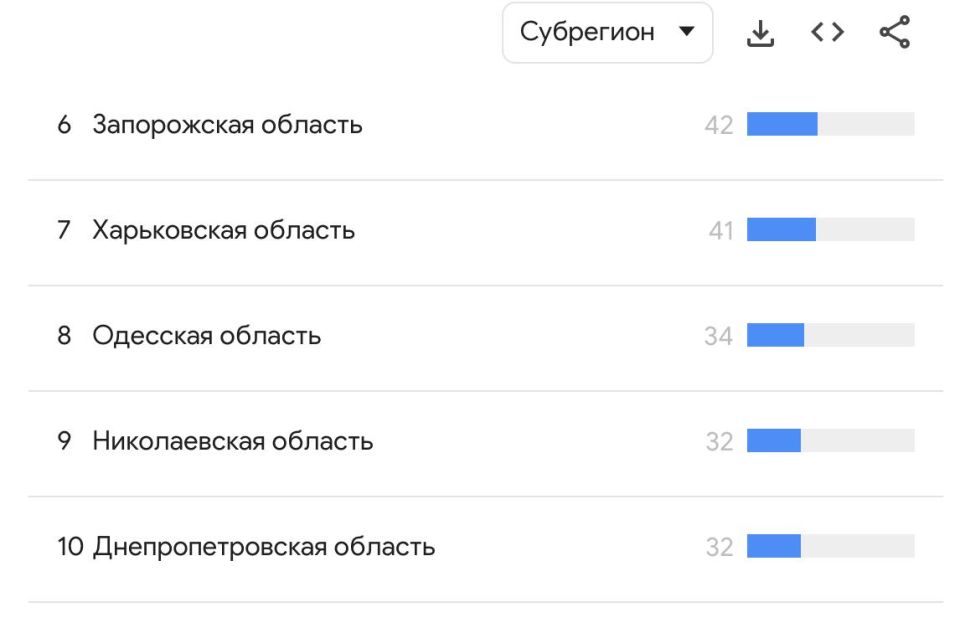Click the interest bar for Одесская область

830,335
